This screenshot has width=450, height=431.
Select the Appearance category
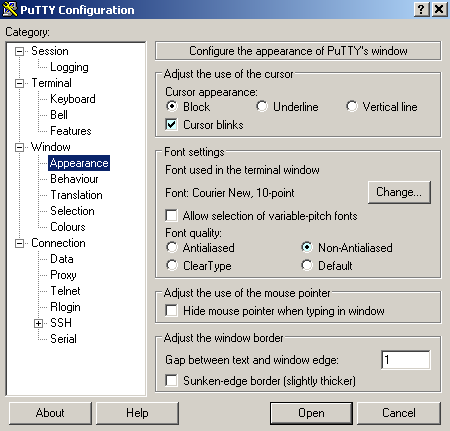coord(79,163)
